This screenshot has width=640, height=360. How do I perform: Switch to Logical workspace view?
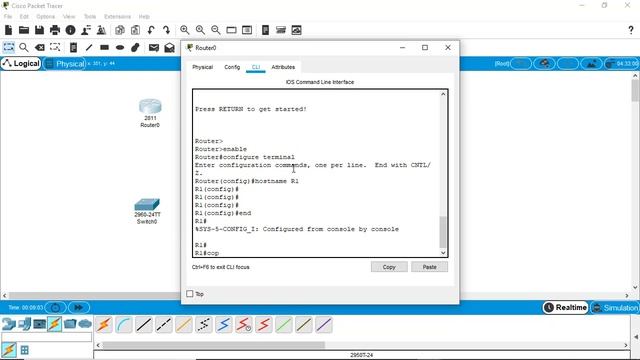[21, 64]
